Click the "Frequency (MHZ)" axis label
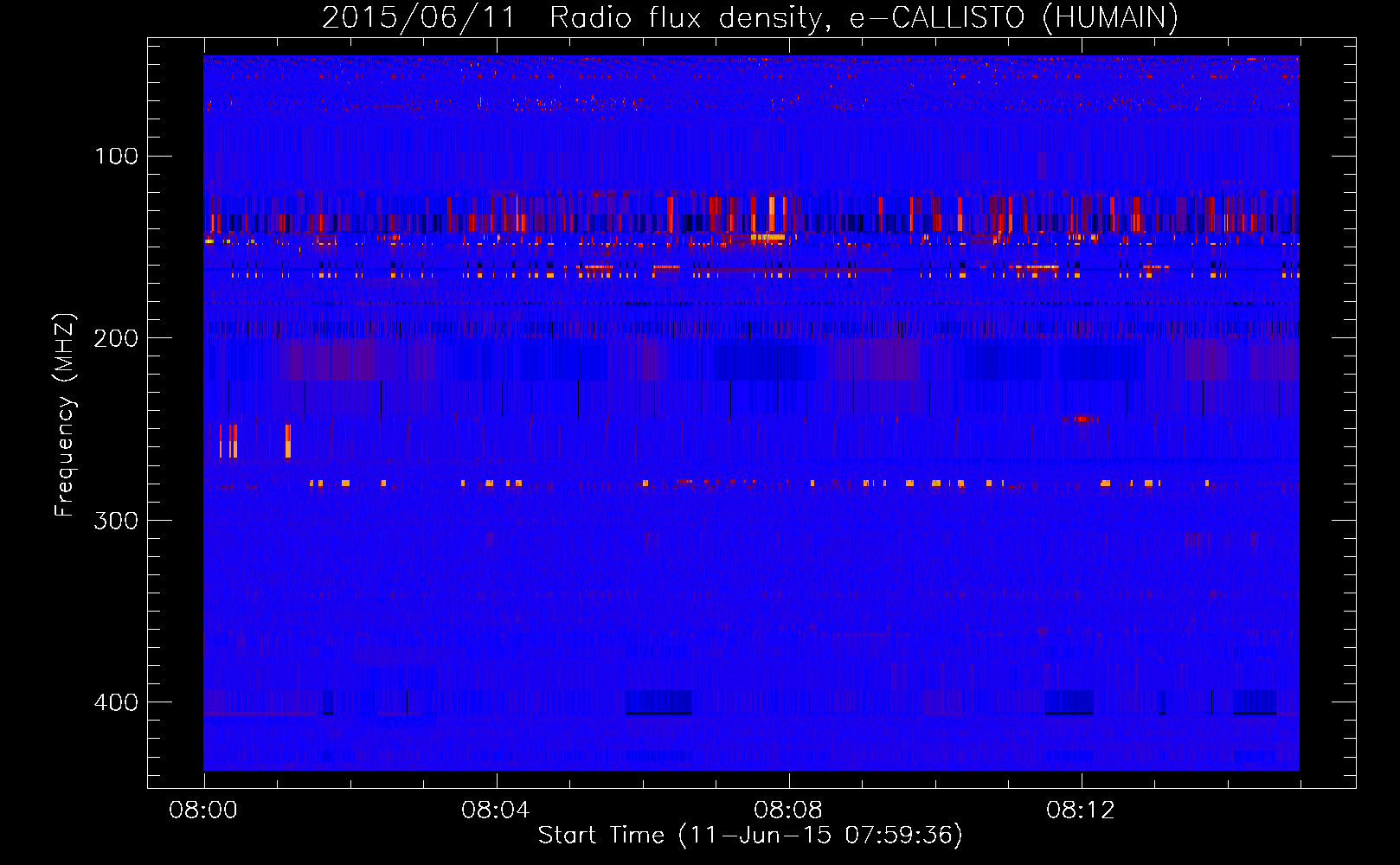 [65, 415]
